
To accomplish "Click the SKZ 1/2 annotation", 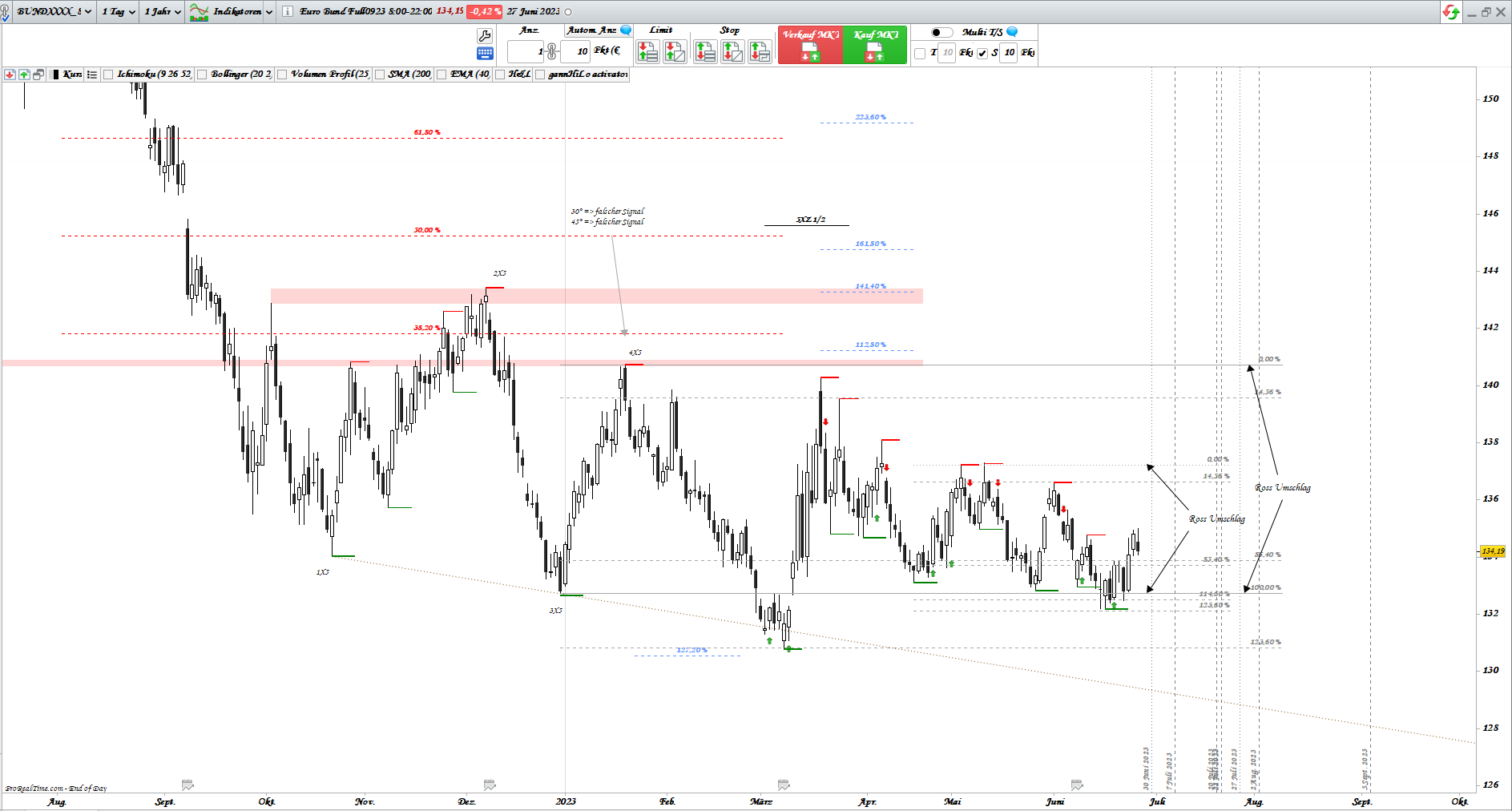I will [x=811, y=220].
